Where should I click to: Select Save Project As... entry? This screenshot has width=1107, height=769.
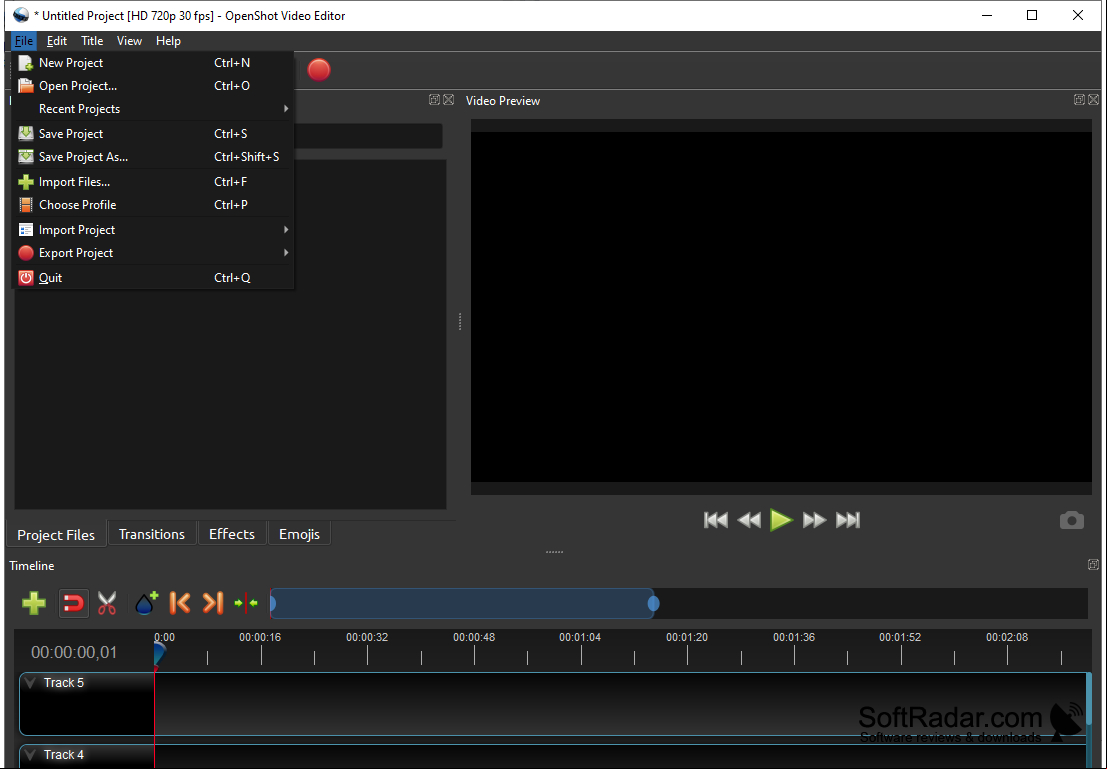[x=152, y=157]
